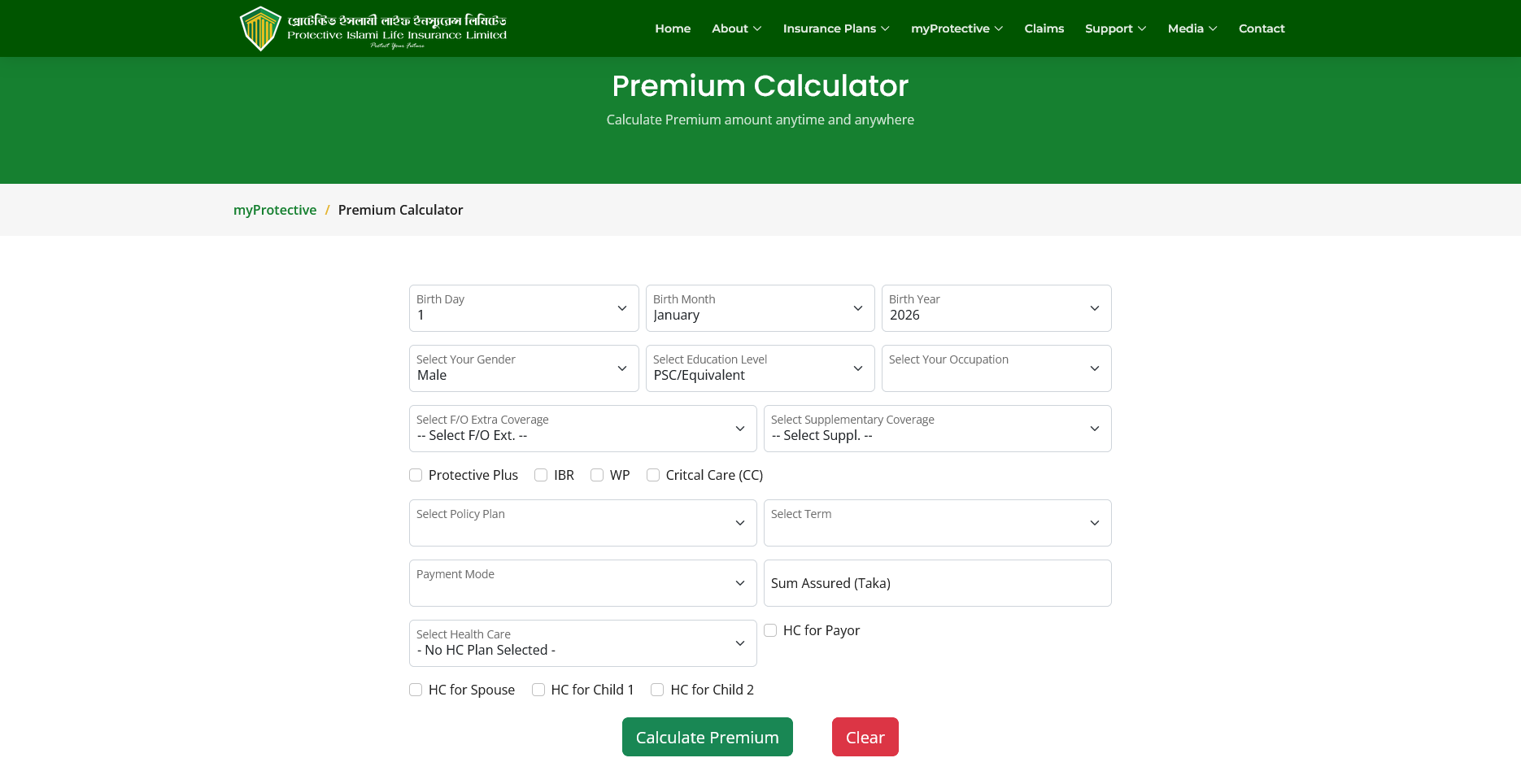The image size is (1521, 784).
Task: Click the Calculate Premium button
Action: [x=708, y=737]
